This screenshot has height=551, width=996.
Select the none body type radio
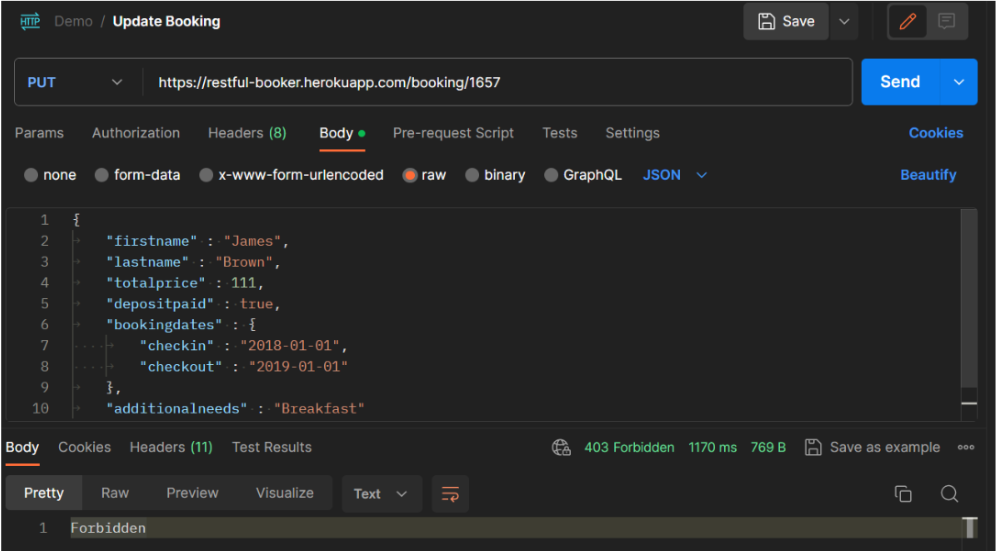(x=31, y=175)
